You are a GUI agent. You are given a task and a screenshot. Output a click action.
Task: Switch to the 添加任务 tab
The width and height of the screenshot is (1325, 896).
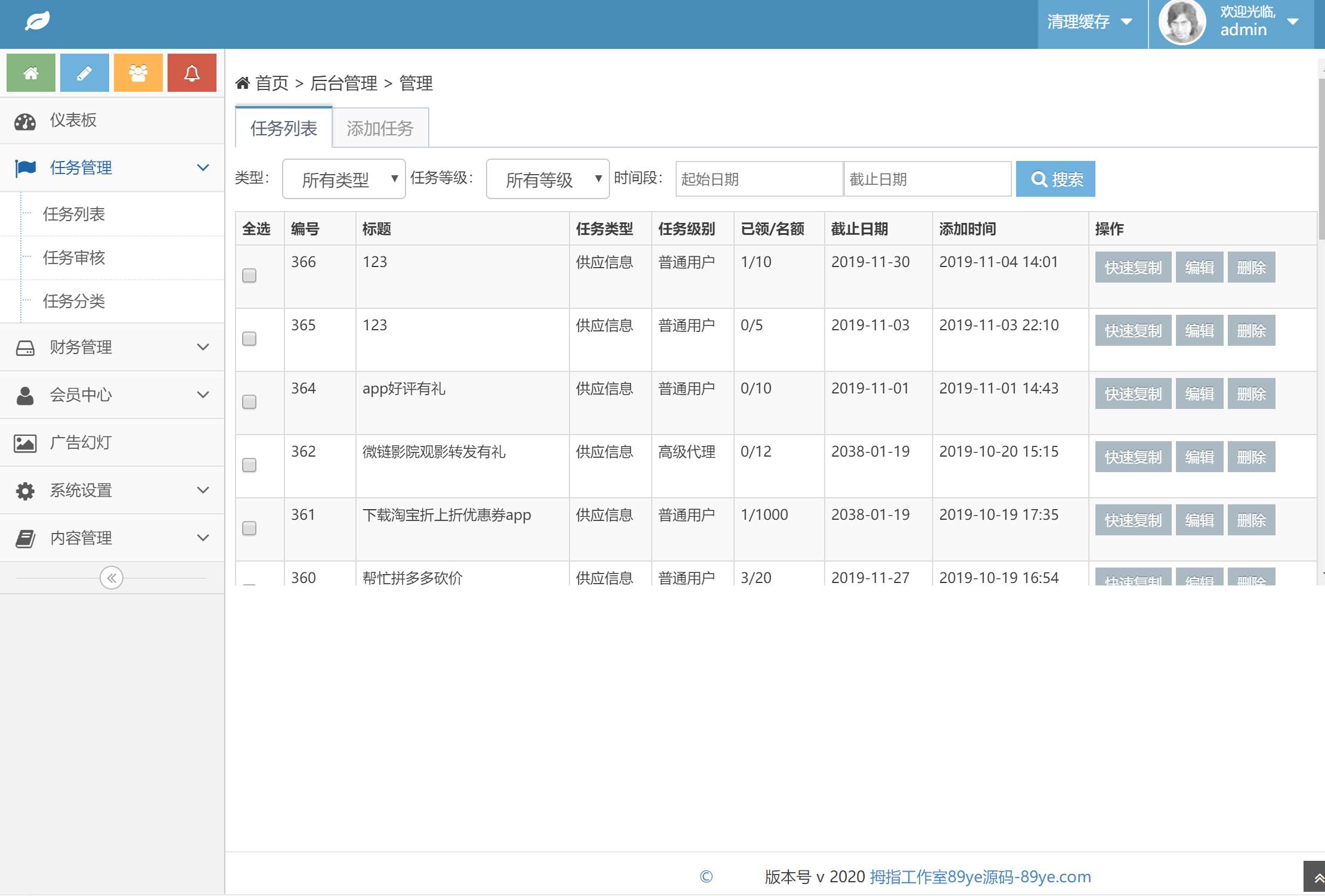380,128
